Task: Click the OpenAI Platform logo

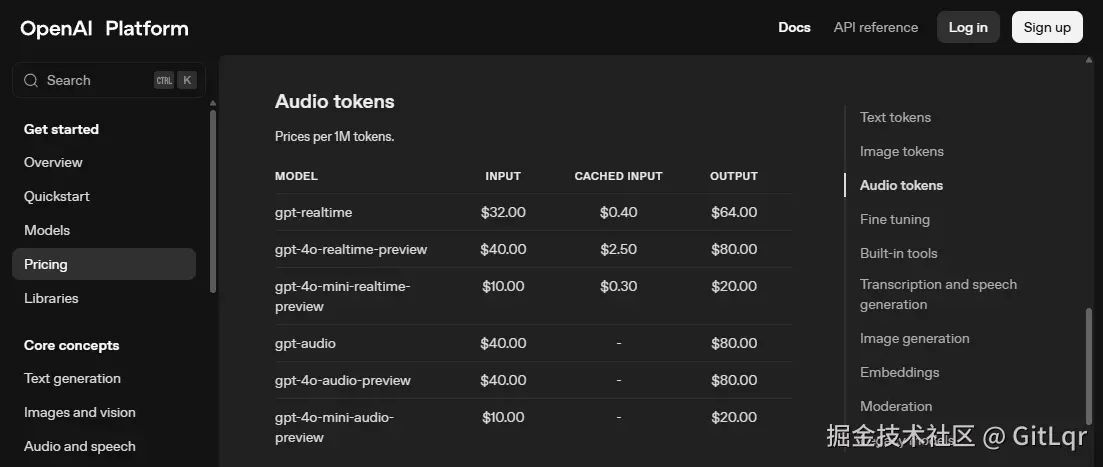Action: click(104, 28)
